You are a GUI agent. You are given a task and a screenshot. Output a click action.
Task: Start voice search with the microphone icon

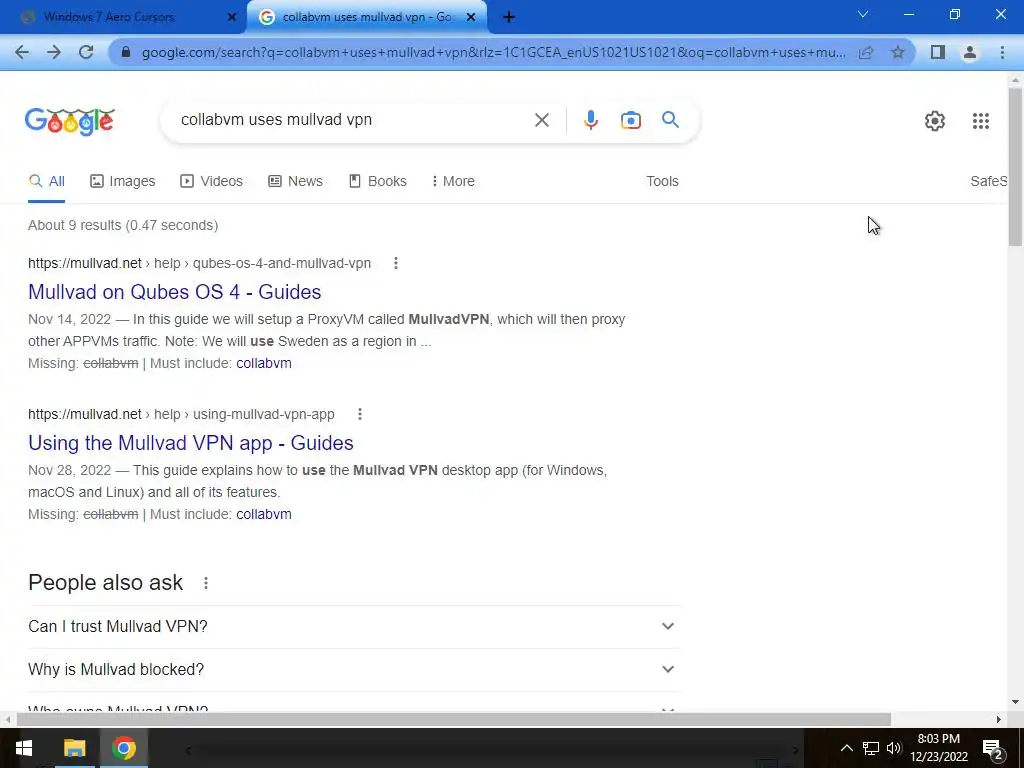tap(590, 120)
